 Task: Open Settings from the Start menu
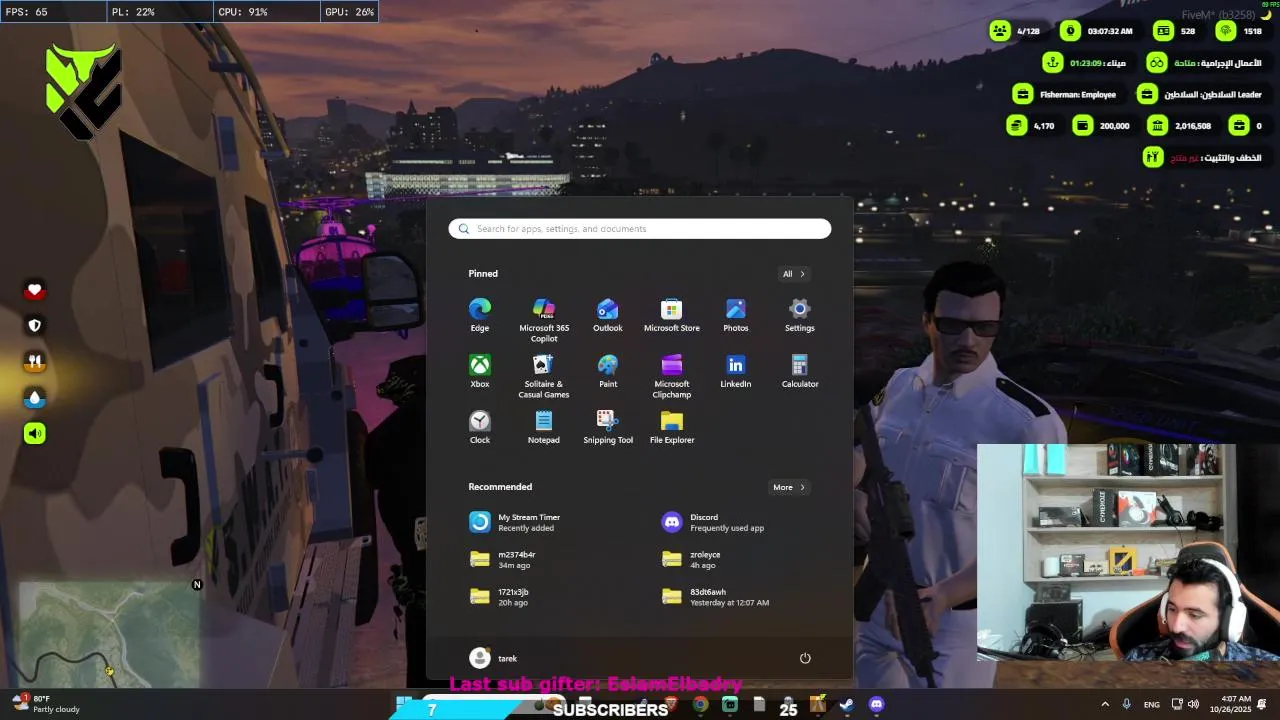coord(800,314)
